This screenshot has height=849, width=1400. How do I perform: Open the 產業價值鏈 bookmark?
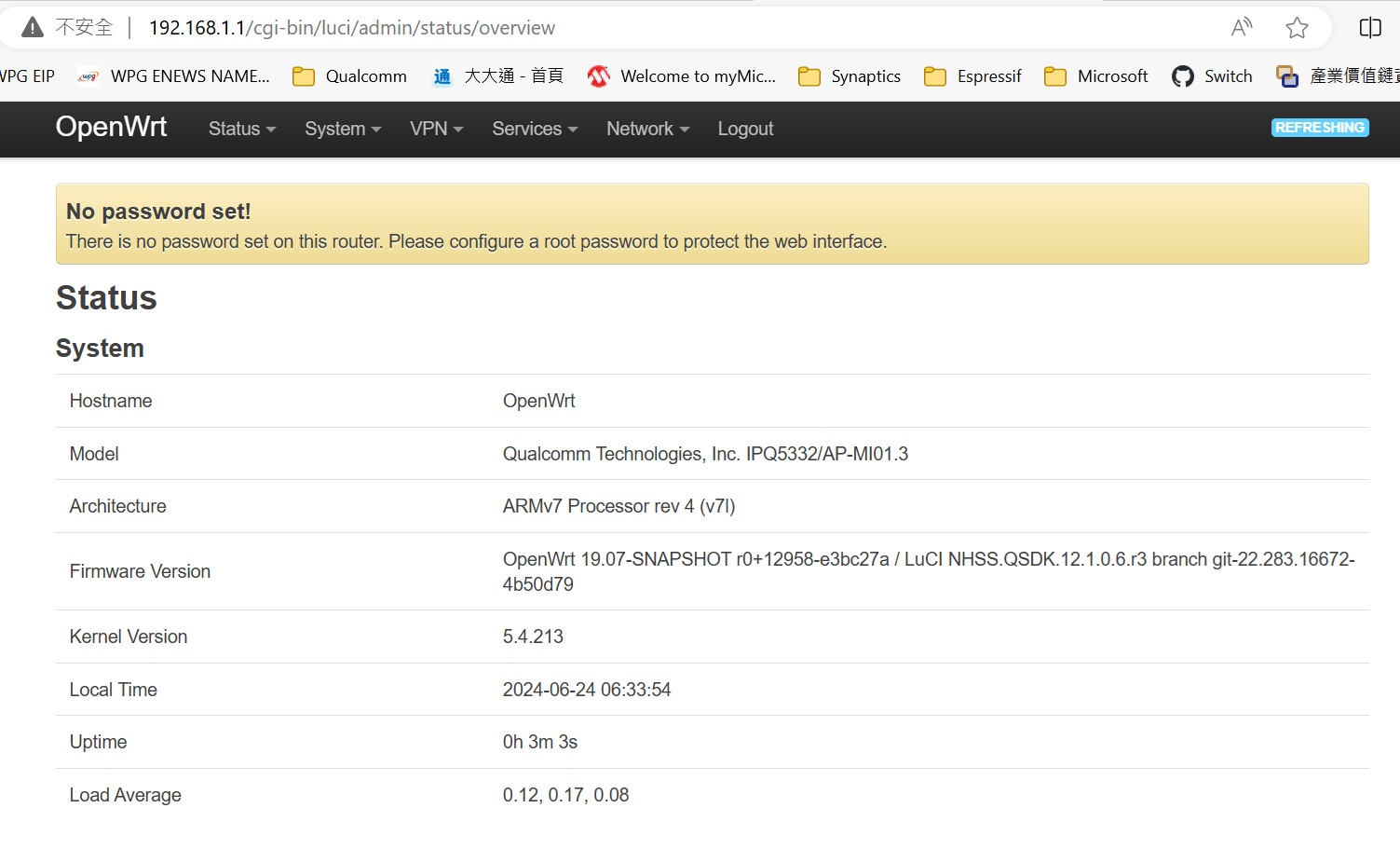(x=1338, y=76)
